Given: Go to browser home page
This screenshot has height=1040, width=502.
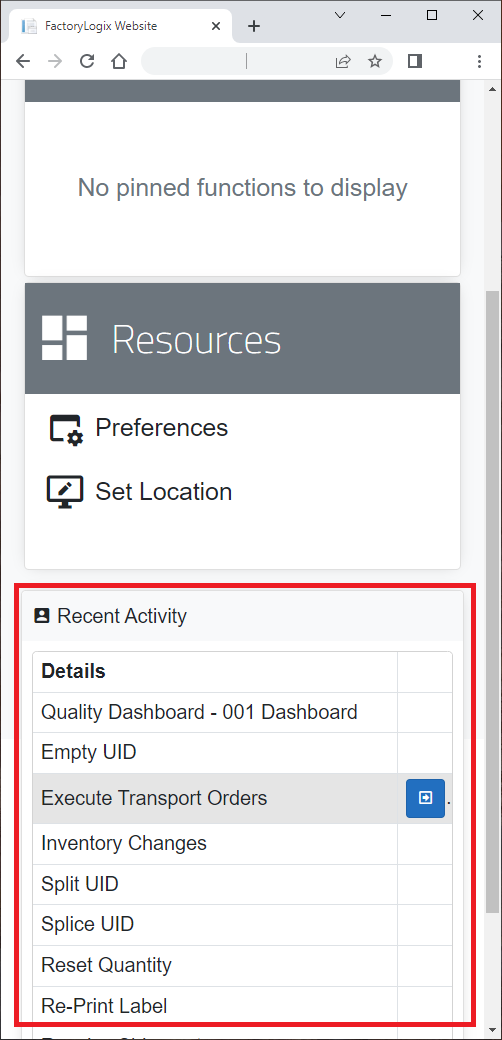Looking at the screenshot, I should (119, 62).
